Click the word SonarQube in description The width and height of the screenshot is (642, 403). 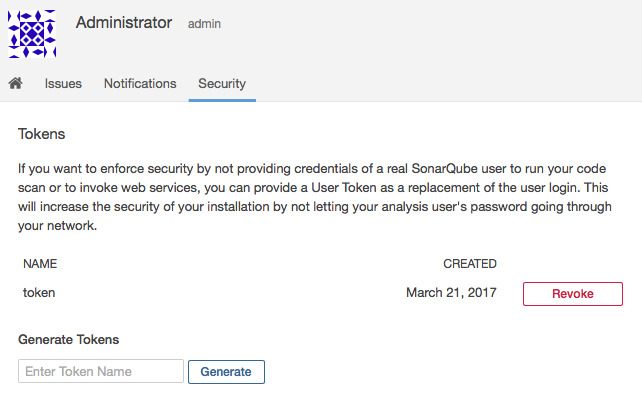pyautogui.click(x=444, y=169)
